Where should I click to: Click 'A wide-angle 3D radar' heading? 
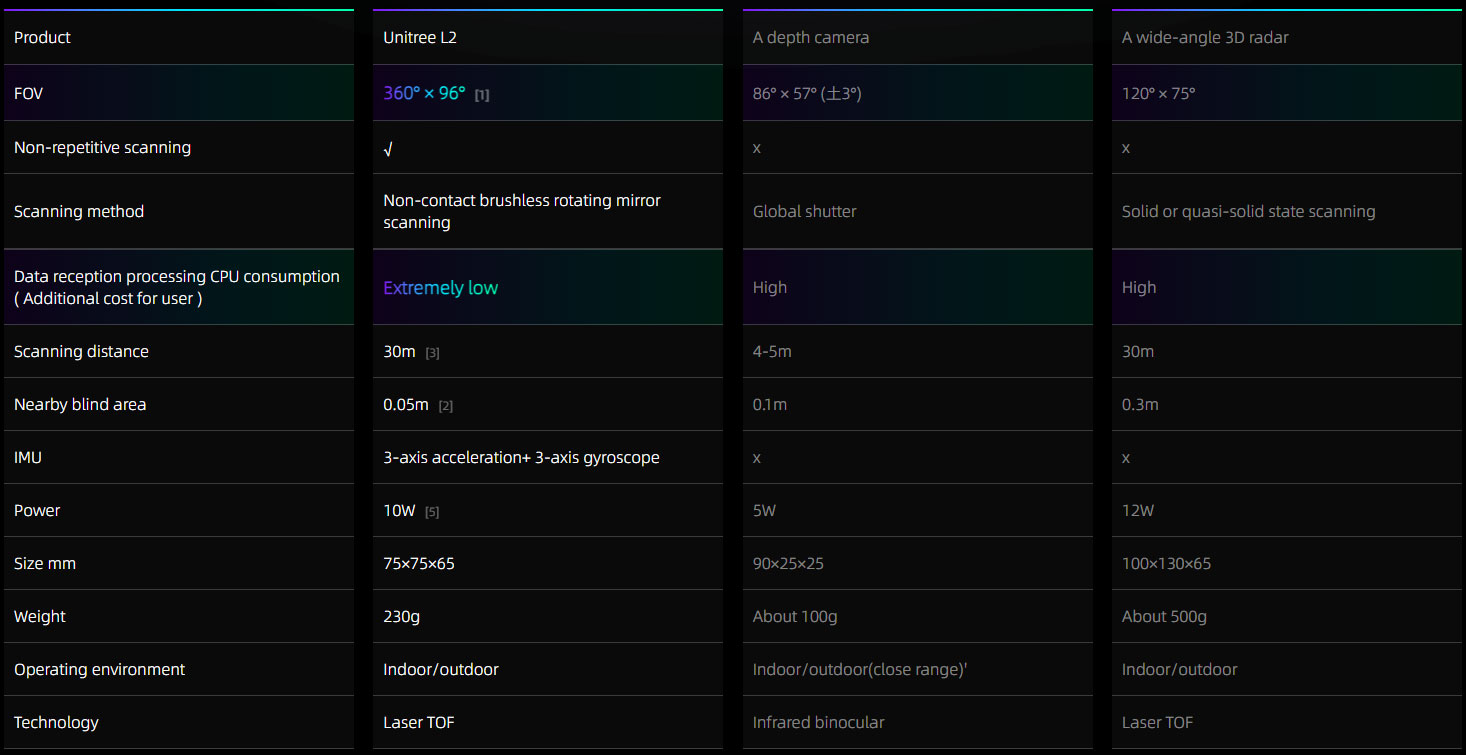(x=1205, y=38)
